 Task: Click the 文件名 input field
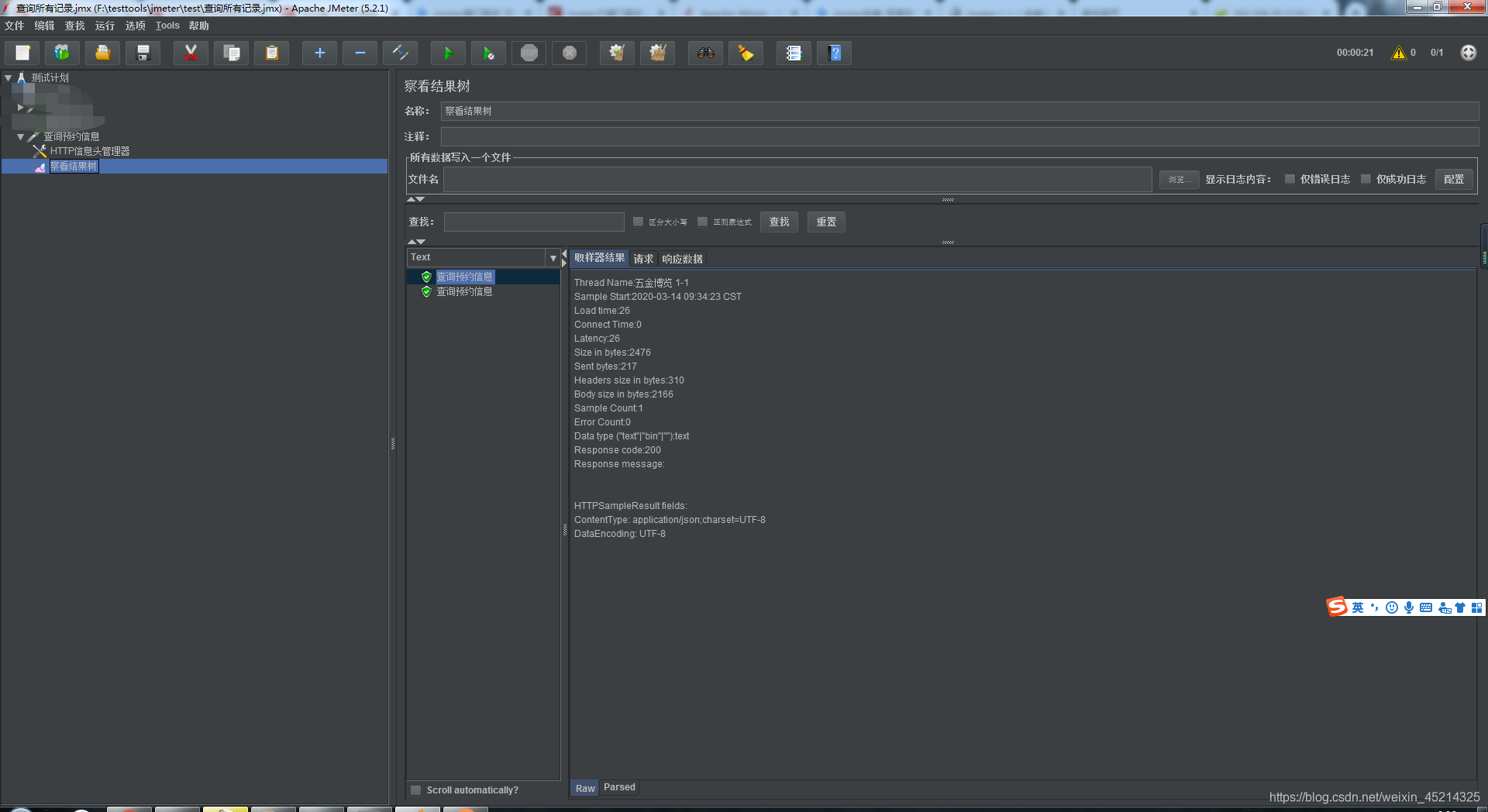tap(797, 179)
